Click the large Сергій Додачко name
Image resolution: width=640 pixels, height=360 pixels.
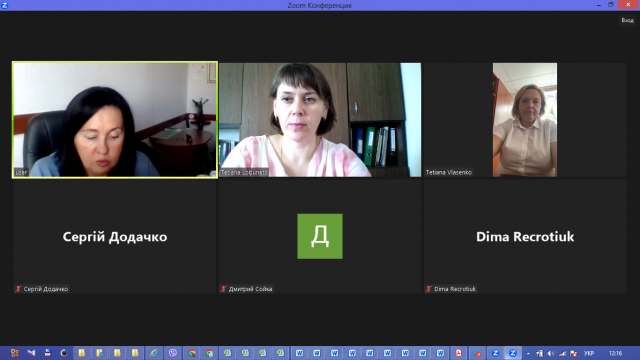[115, 237]
